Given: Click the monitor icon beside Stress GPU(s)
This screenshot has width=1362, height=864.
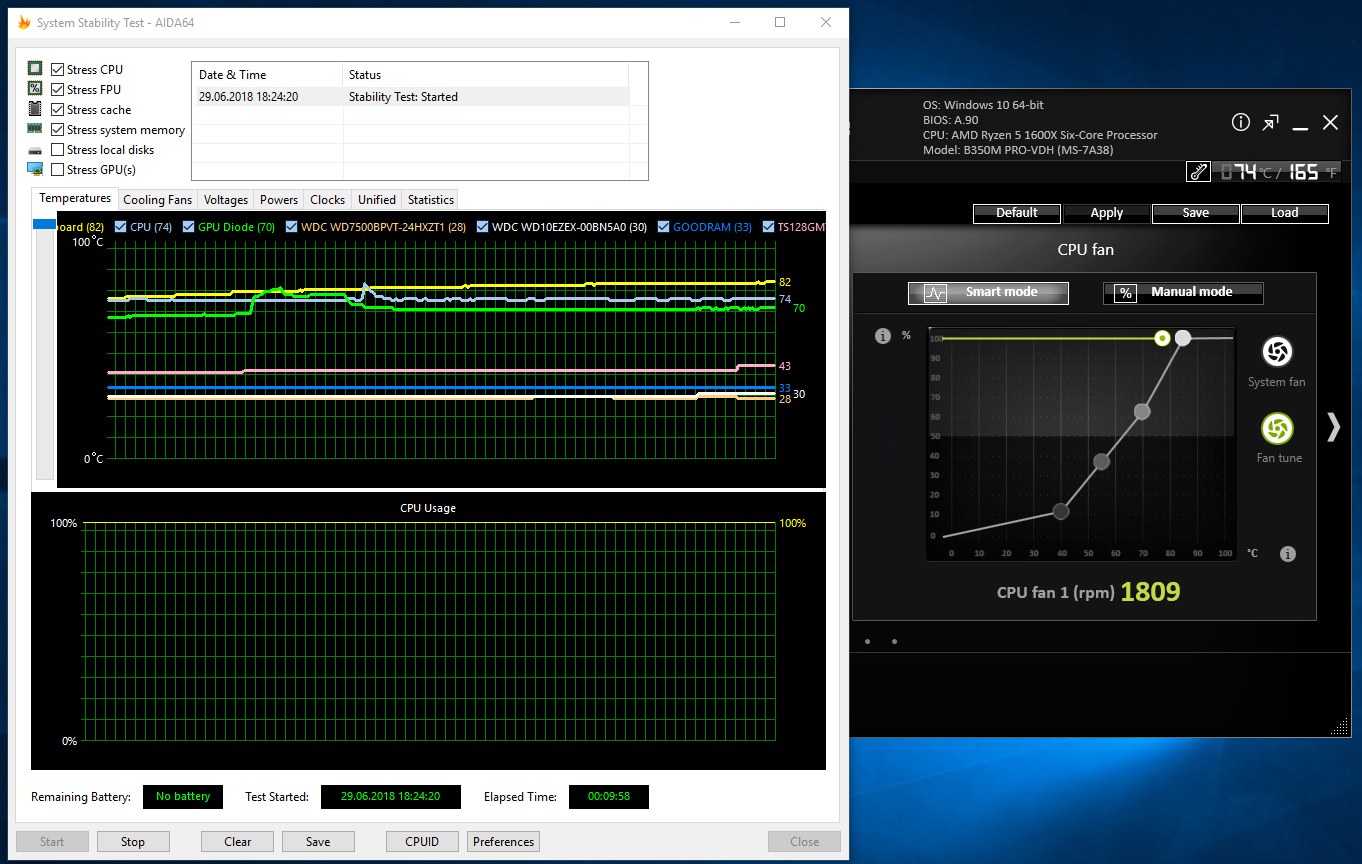Looking at the screenshot, I should tap(35, 169).
